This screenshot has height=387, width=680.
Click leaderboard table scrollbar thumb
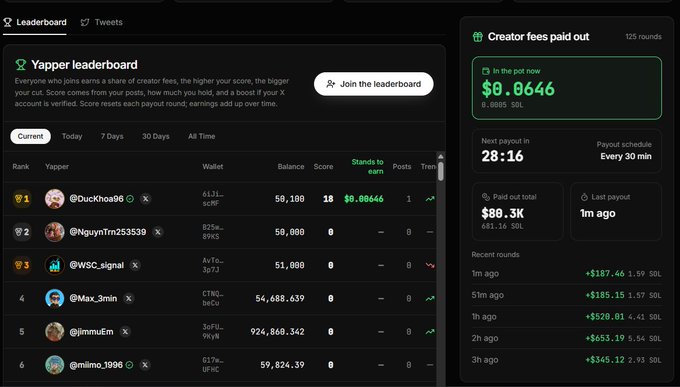[x=441, y=171]
